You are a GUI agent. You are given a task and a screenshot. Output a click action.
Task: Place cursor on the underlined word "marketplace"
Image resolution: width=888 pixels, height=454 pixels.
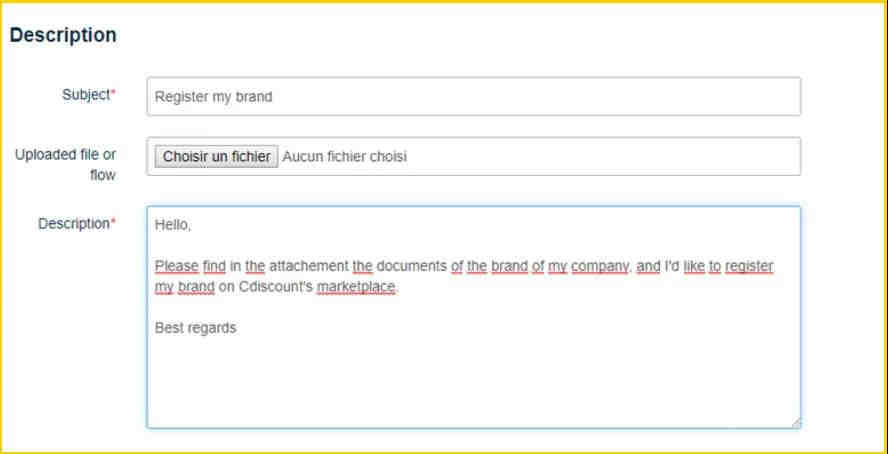click(x=356, y=288)
